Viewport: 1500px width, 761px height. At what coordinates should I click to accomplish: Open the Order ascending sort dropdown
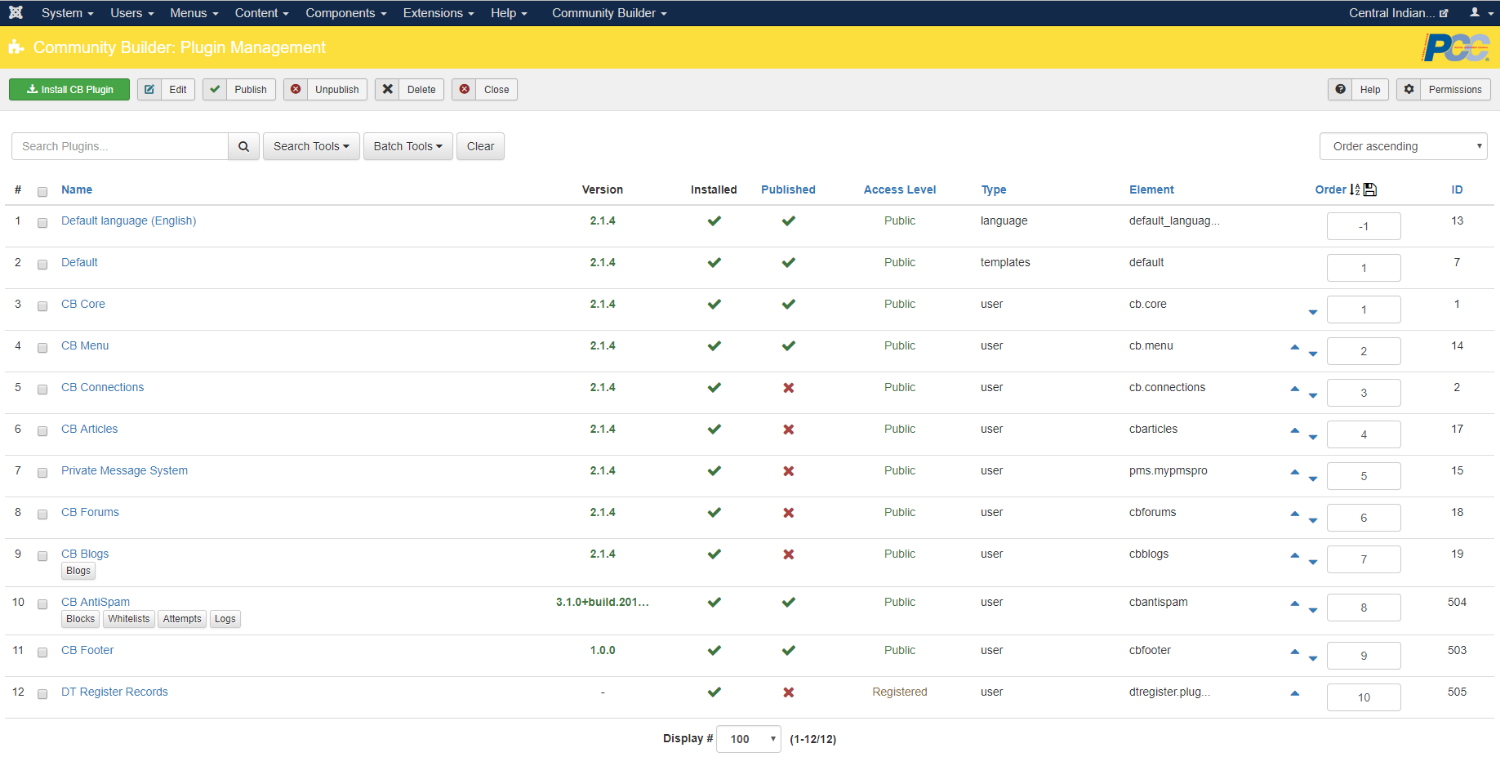click(1403, 146)
